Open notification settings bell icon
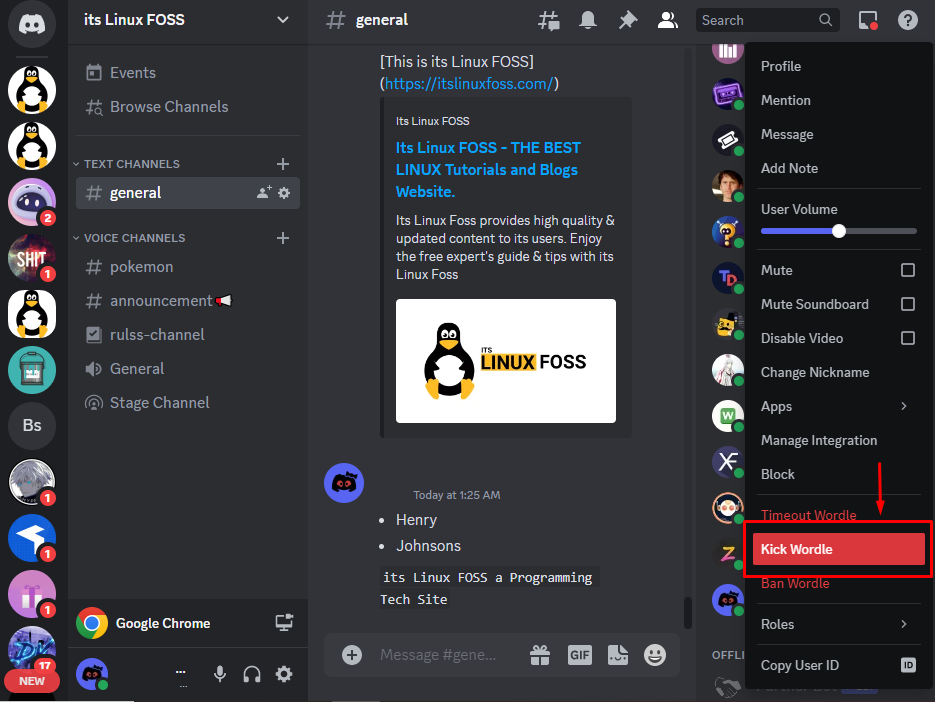Screen dimensions: 935x702 click(x=588, y=20)
